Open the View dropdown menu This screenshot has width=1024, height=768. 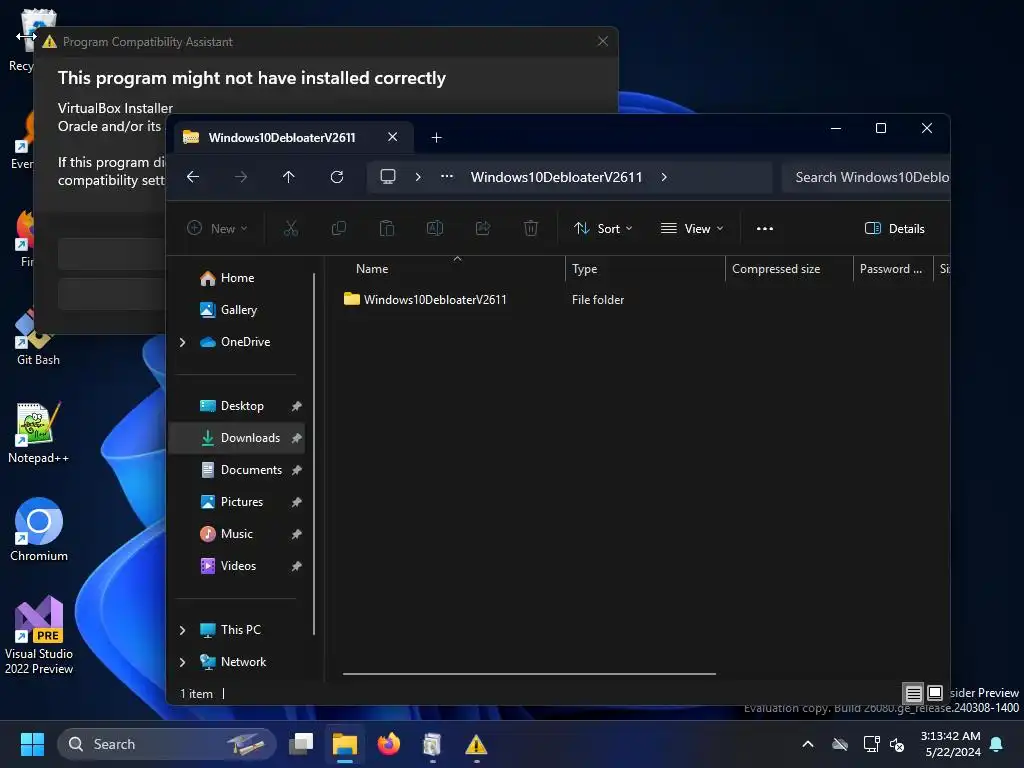(x=692, y=229)
